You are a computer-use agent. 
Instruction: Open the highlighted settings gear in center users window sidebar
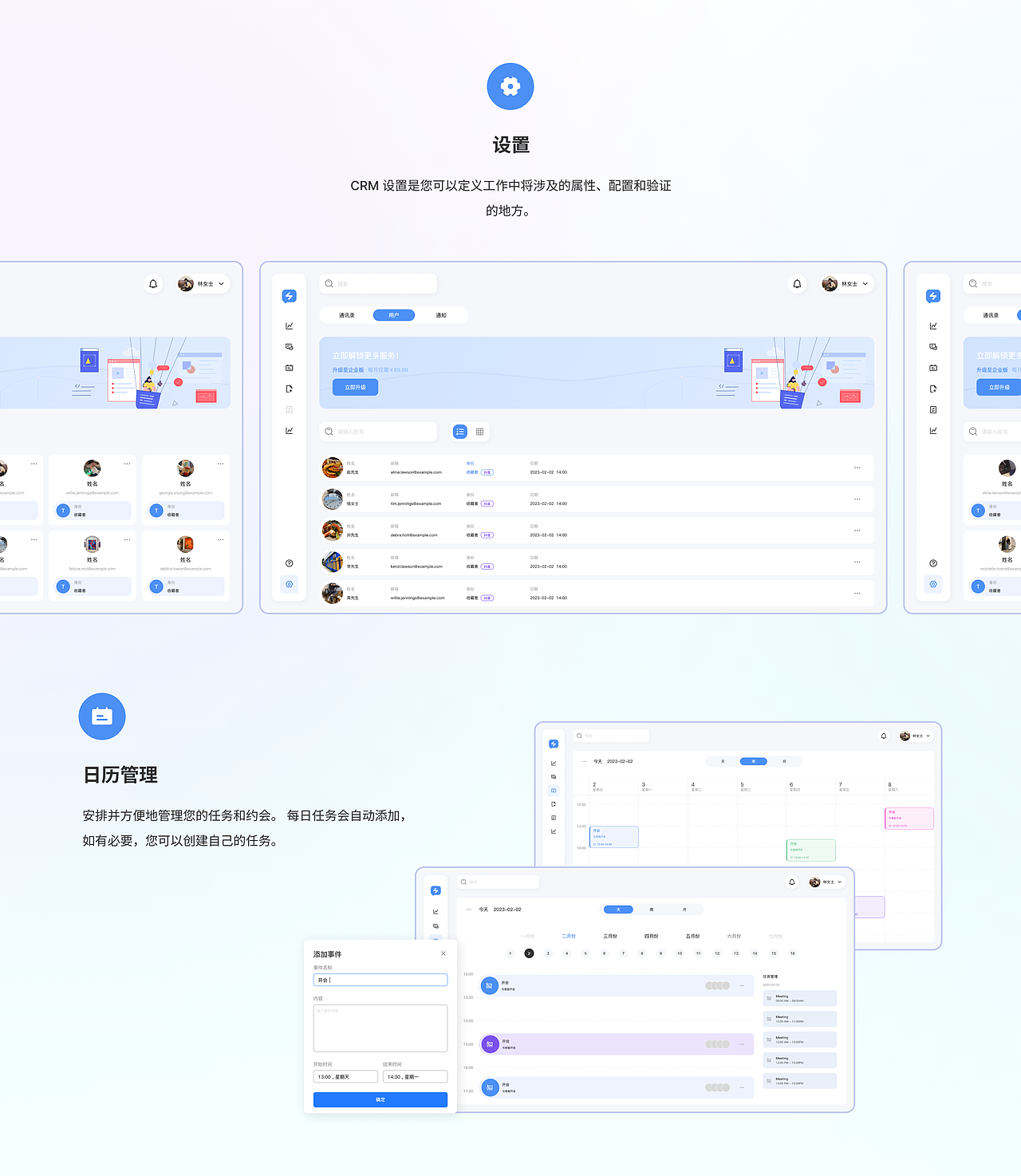pos(290,584)
